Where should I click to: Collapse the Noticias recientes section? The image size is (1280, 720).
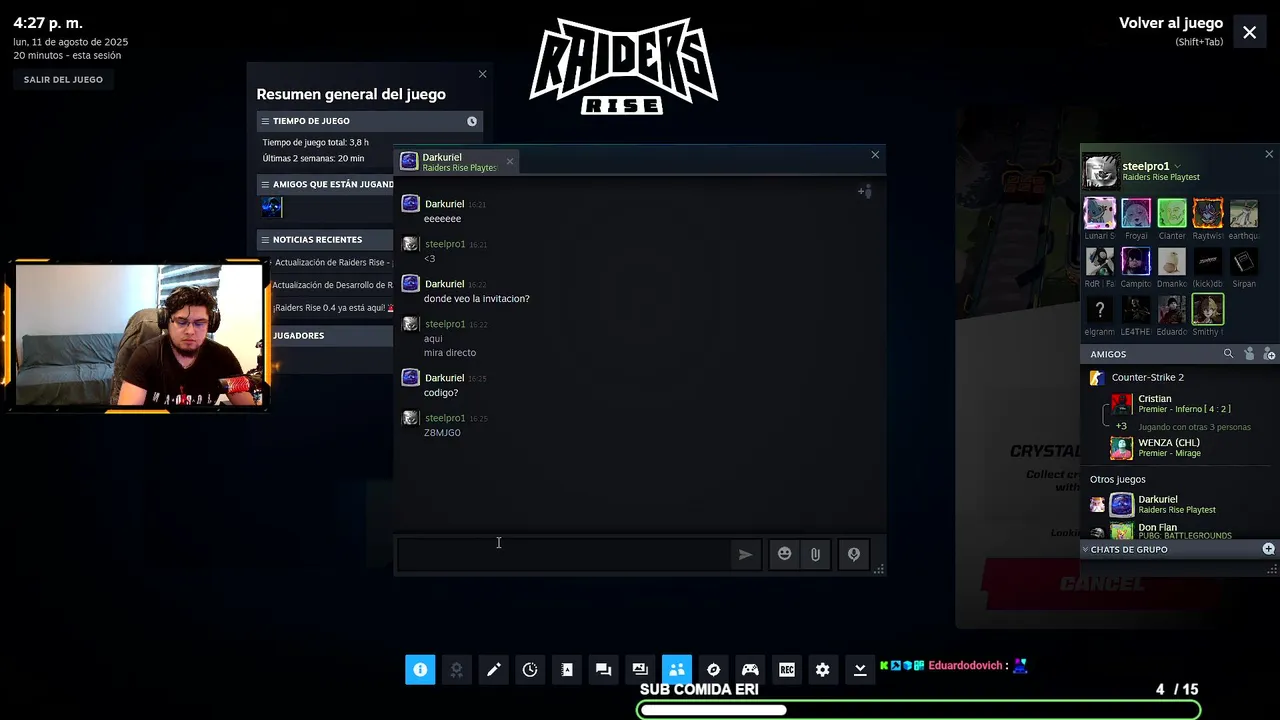[x=265, y=240]
